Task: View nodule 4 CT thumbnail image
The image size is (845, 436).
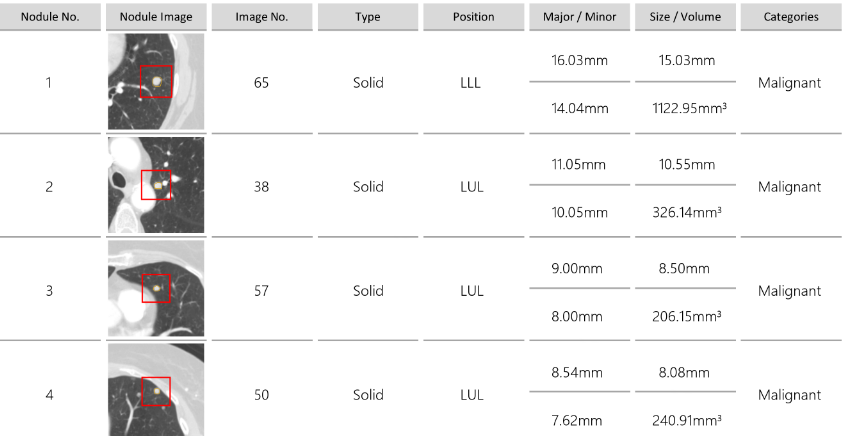Action: [156, 391]
